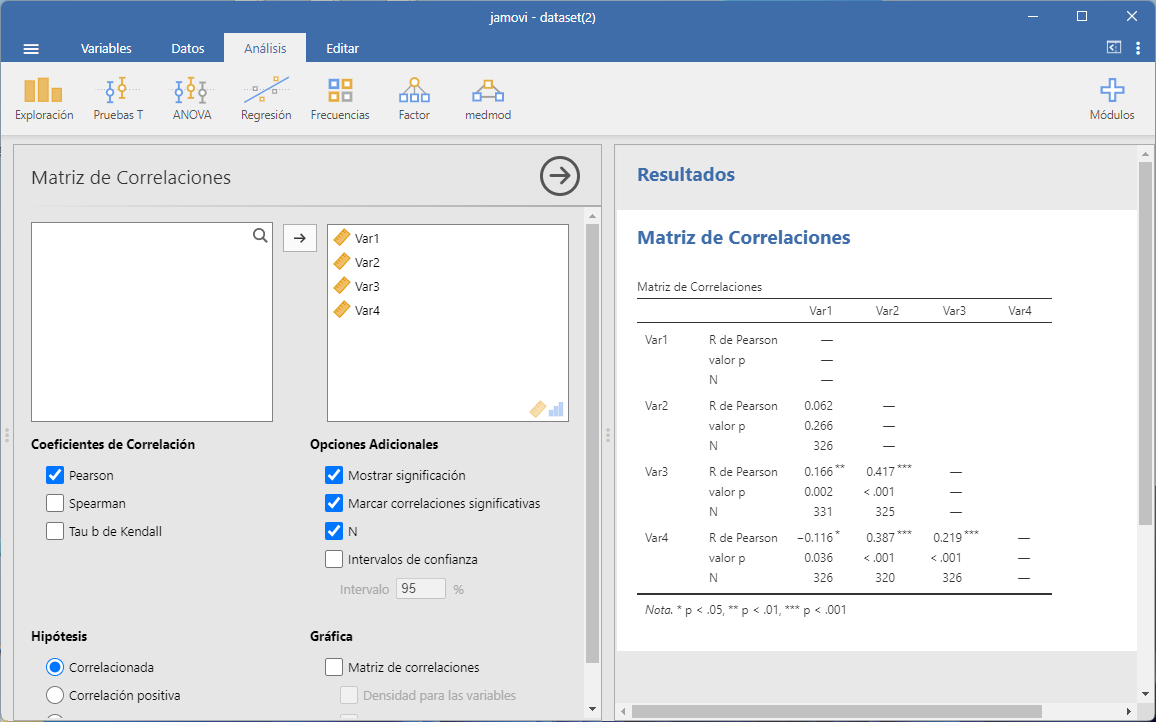Open the Módulos plus icon
Screen dimensions: 1156x722
(1112, 99)
